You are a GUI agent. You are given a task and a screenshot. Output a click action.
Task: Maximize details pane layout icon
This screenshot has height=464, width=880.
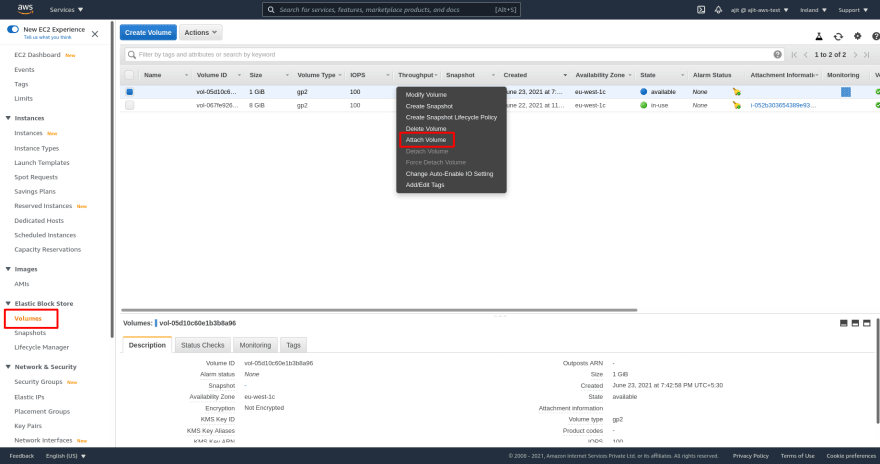[867, 323]
